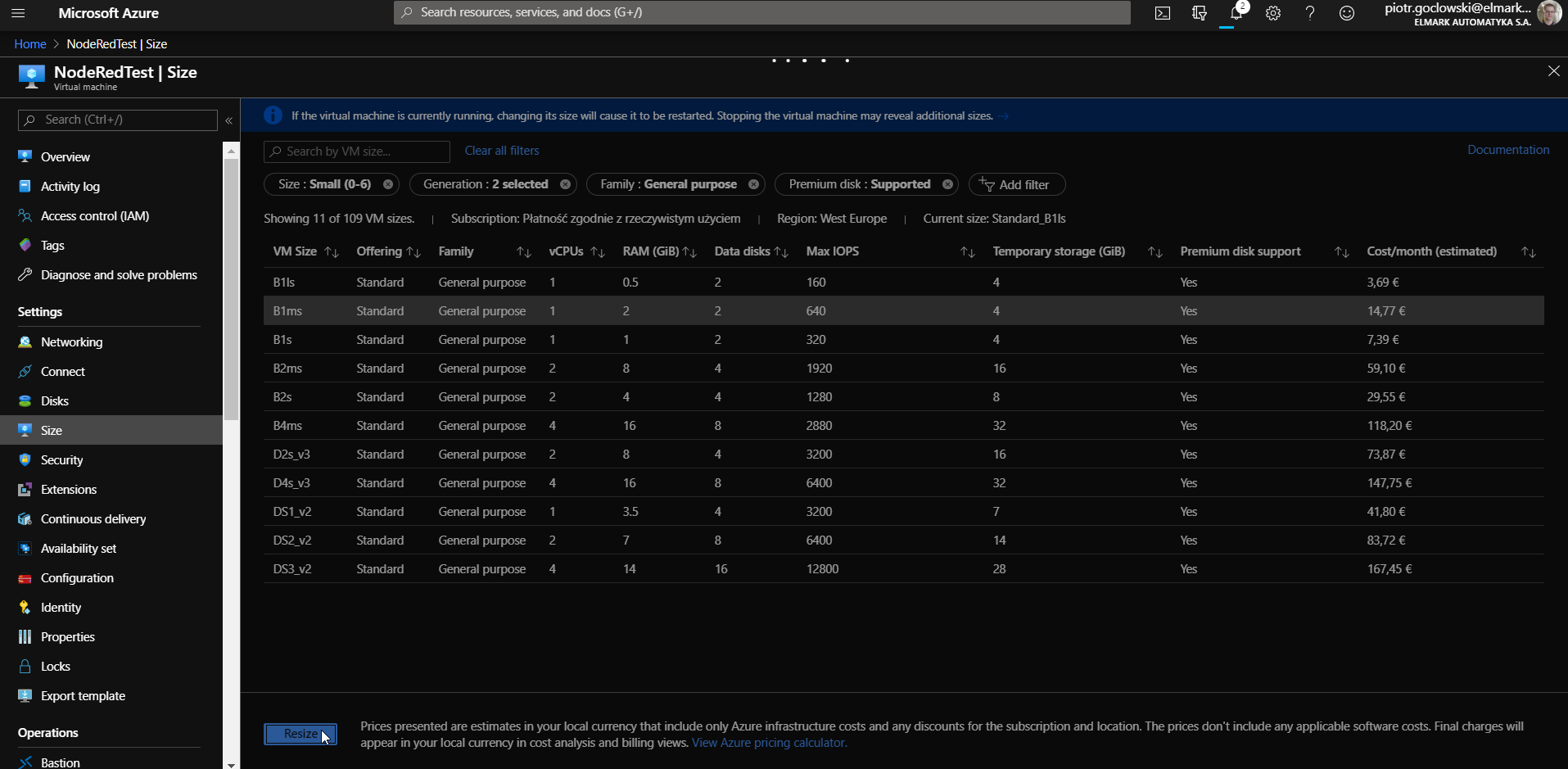
Task: Click Clear all filters link
Action: (502, 151)
